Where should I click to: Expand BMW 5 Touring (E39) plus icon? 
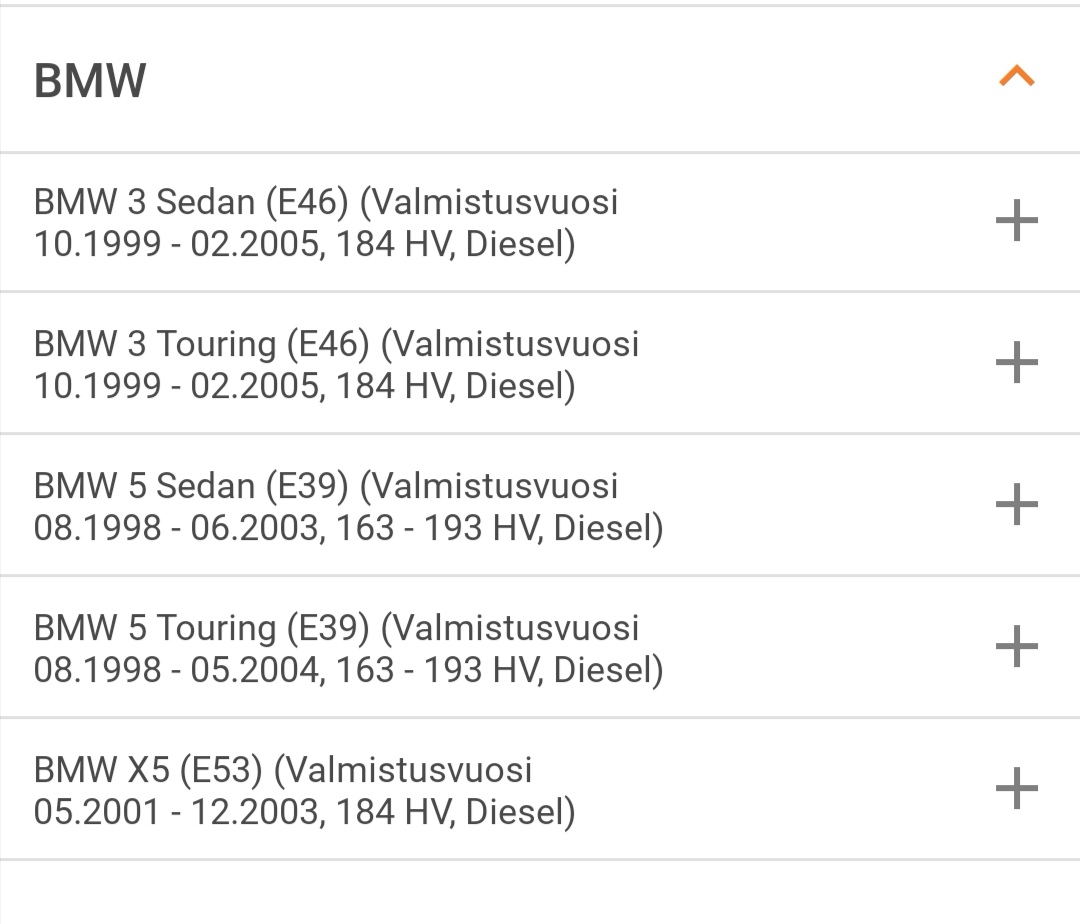point(1017,646)
